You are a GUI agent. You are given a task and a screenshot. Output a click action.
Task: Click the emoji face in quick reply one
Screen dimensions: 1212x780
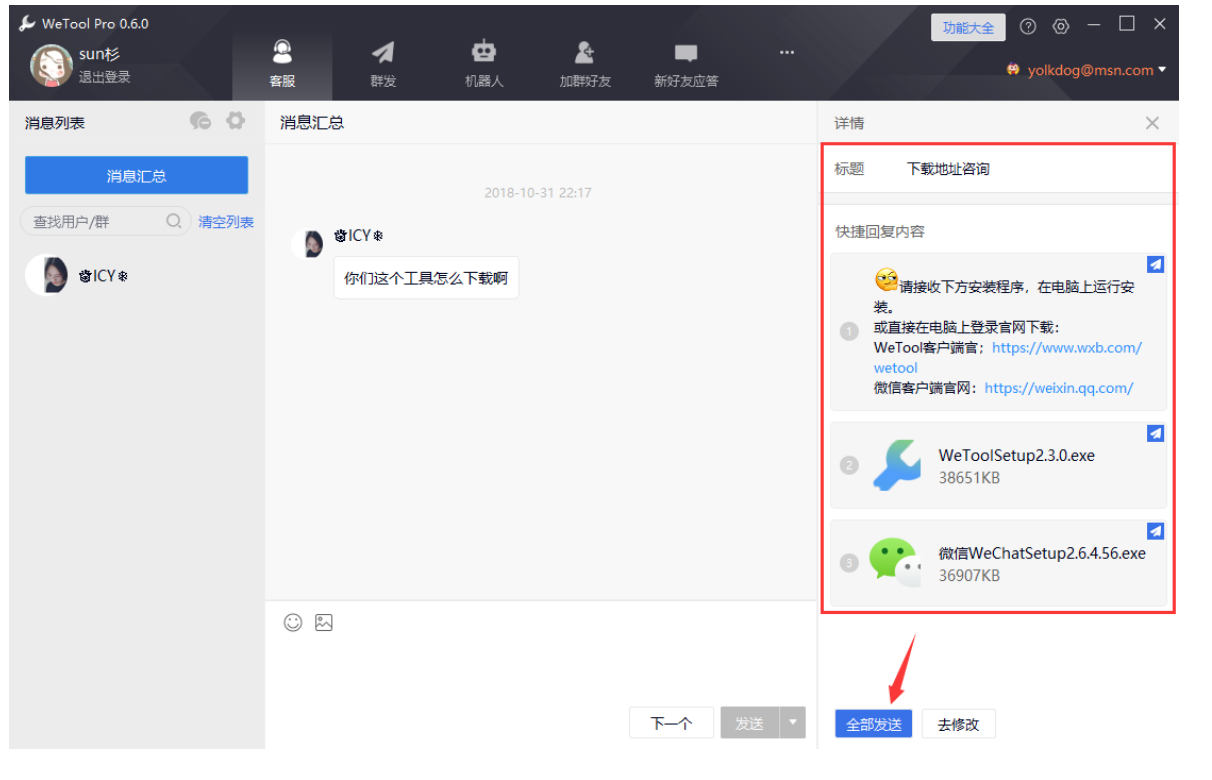[x=886, y=280]
